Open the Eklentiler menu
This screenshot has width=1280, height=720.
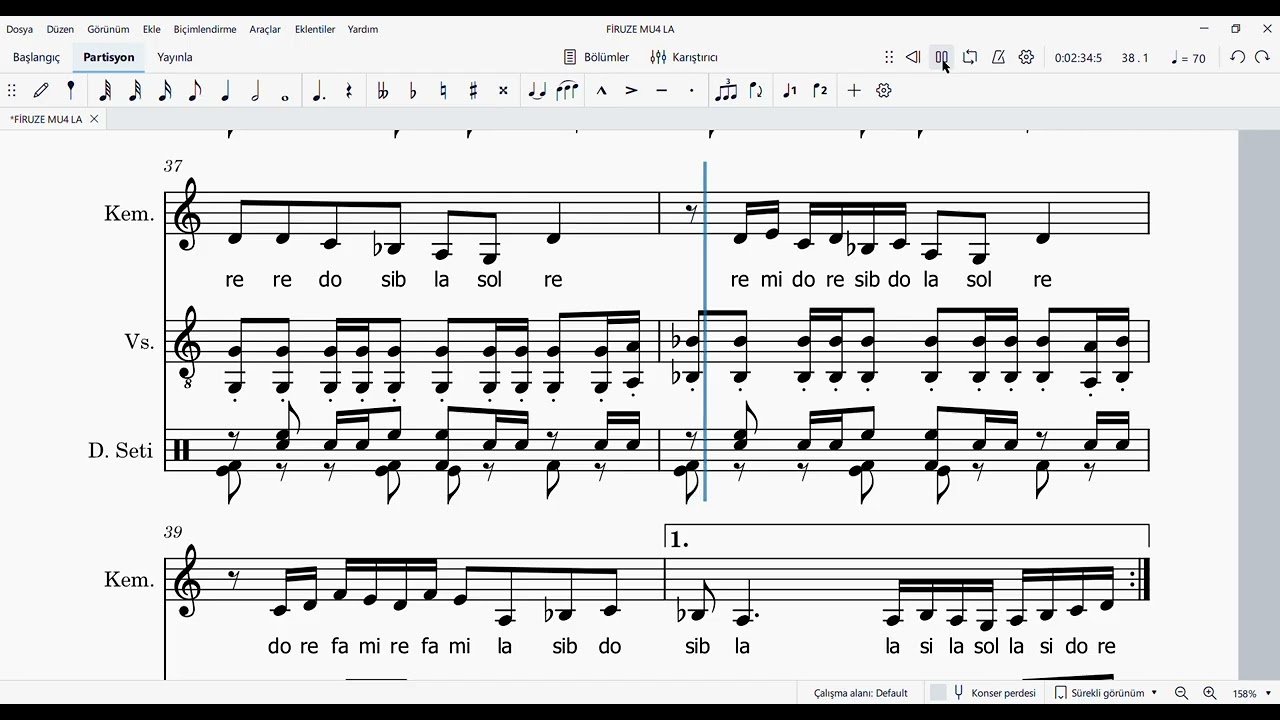(315, 29)
